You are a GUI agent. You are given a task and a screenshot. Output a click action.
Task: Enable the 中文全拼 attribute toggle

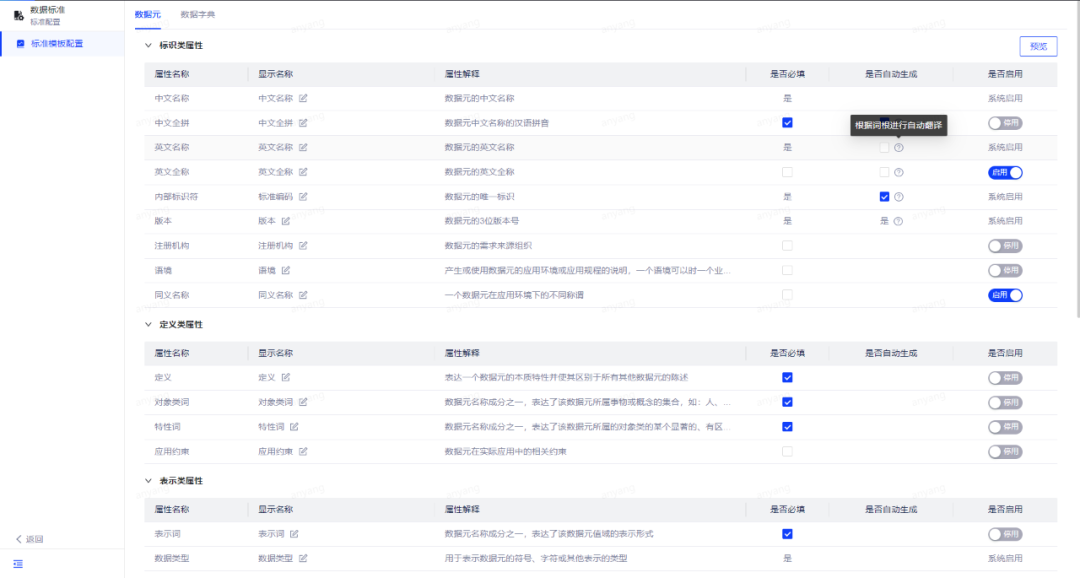[x=1005, y=123]
